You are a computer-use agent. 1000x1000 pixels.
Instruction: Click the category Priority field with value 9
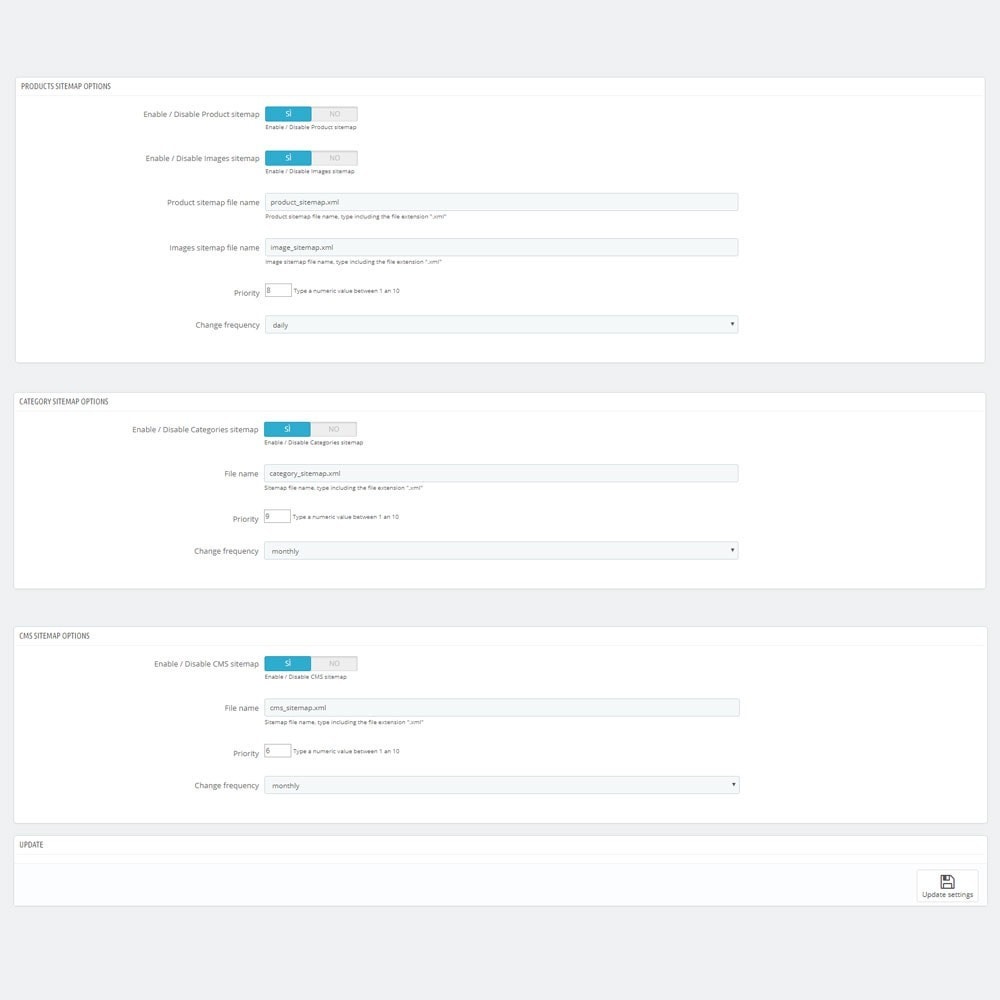[x=277, y=516]
